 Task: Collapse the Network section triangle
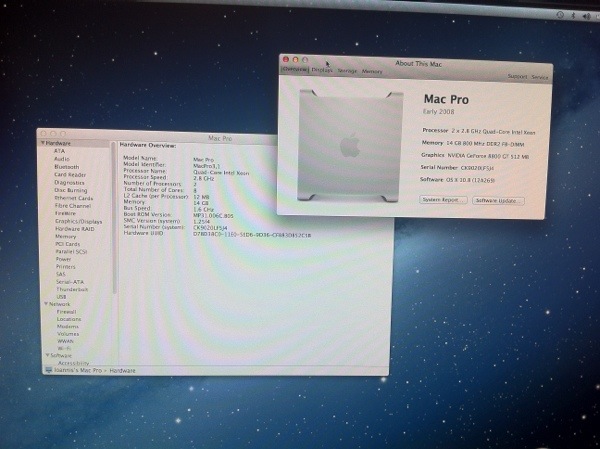point(46,304)
